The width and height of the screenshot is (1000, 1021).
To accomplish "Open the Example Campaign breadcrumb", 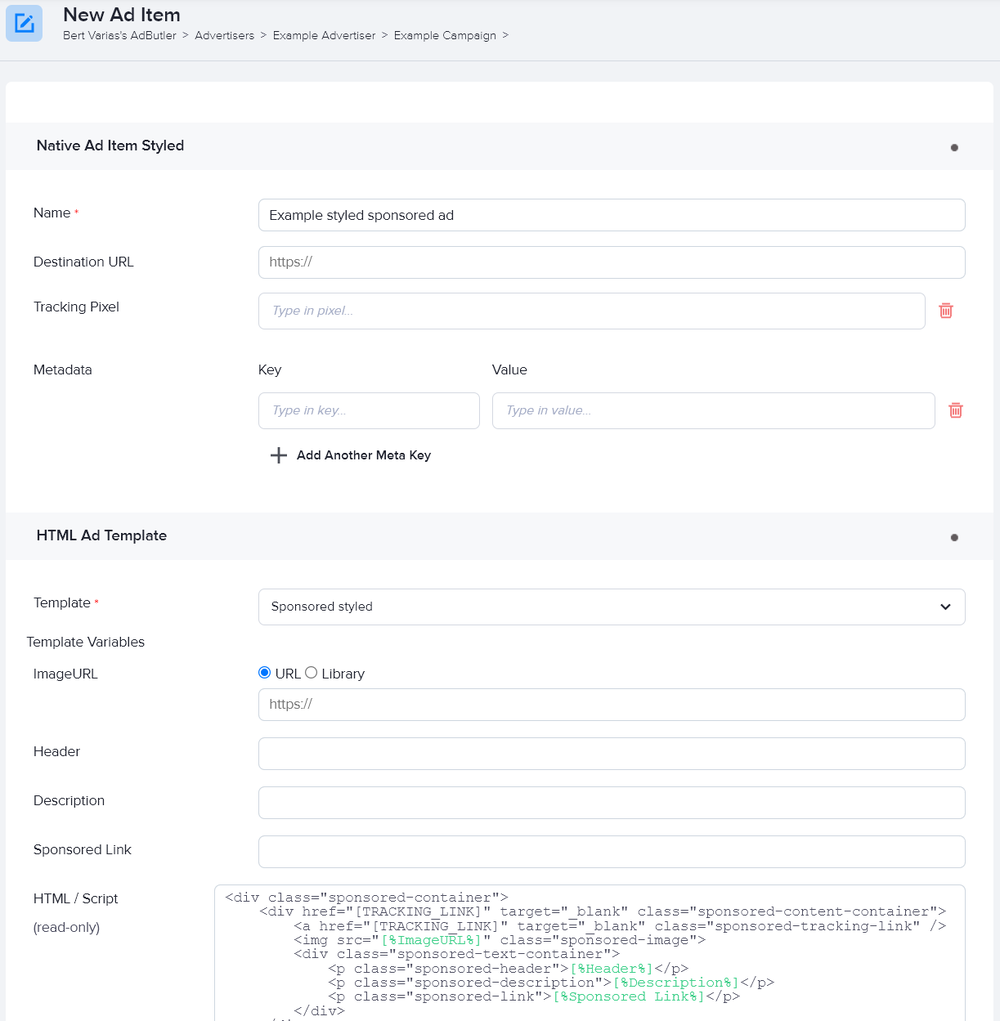I will click(x=445, y=36).
